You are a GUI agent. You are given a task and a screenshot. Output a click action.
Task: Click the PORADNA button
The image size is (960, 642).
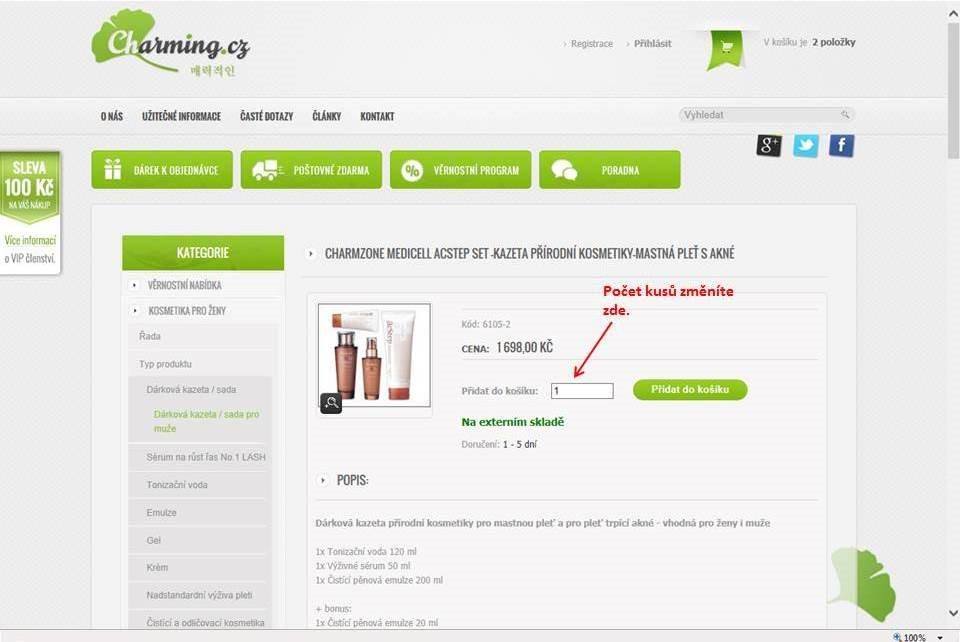click(610, 170)
